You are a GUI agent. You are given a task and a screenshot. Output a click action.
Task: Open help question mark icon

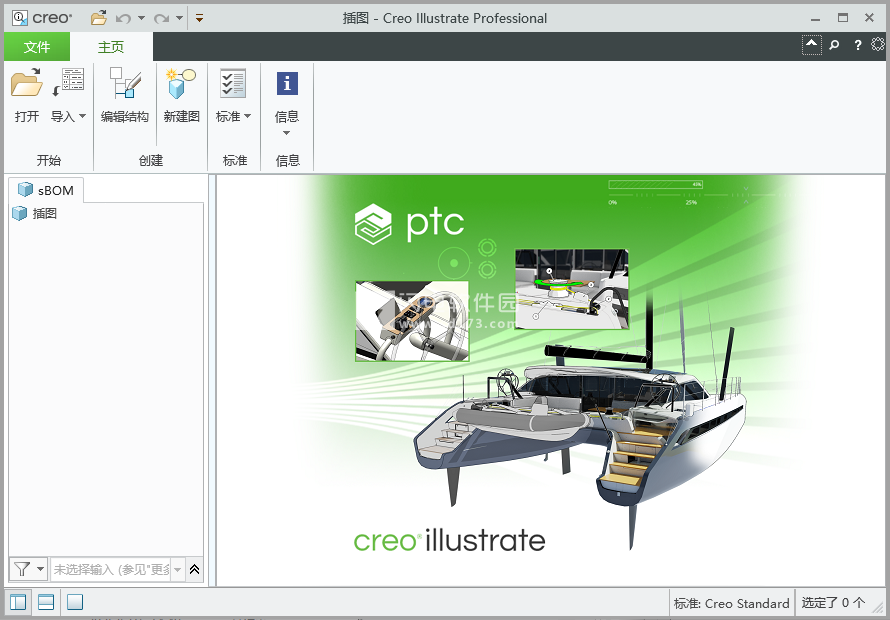click(858, 45)
